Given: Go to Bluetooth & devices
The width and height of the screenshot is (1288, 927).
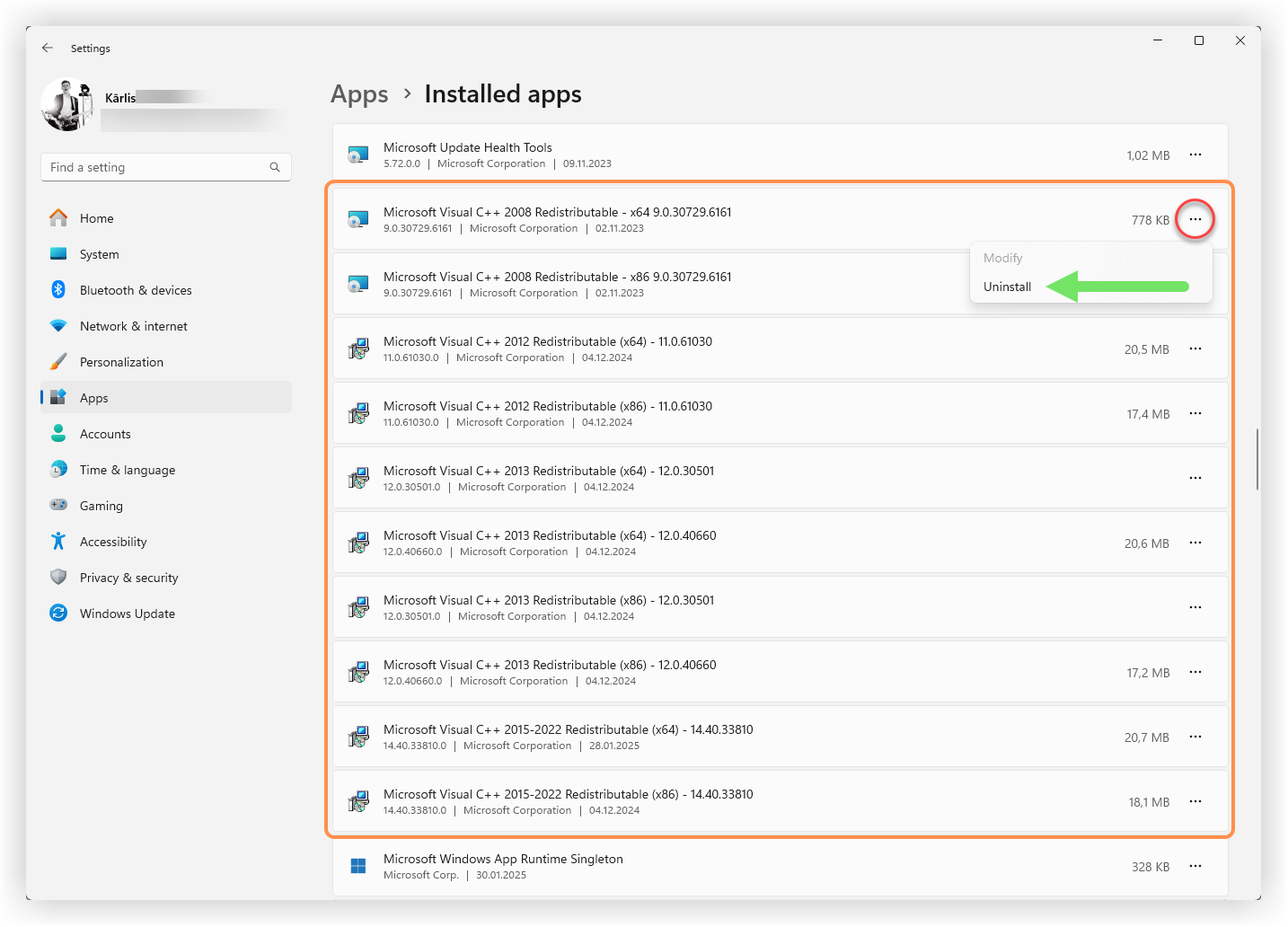Looking at the screenshot, I should pyautogui.click(x=166, y=290).
